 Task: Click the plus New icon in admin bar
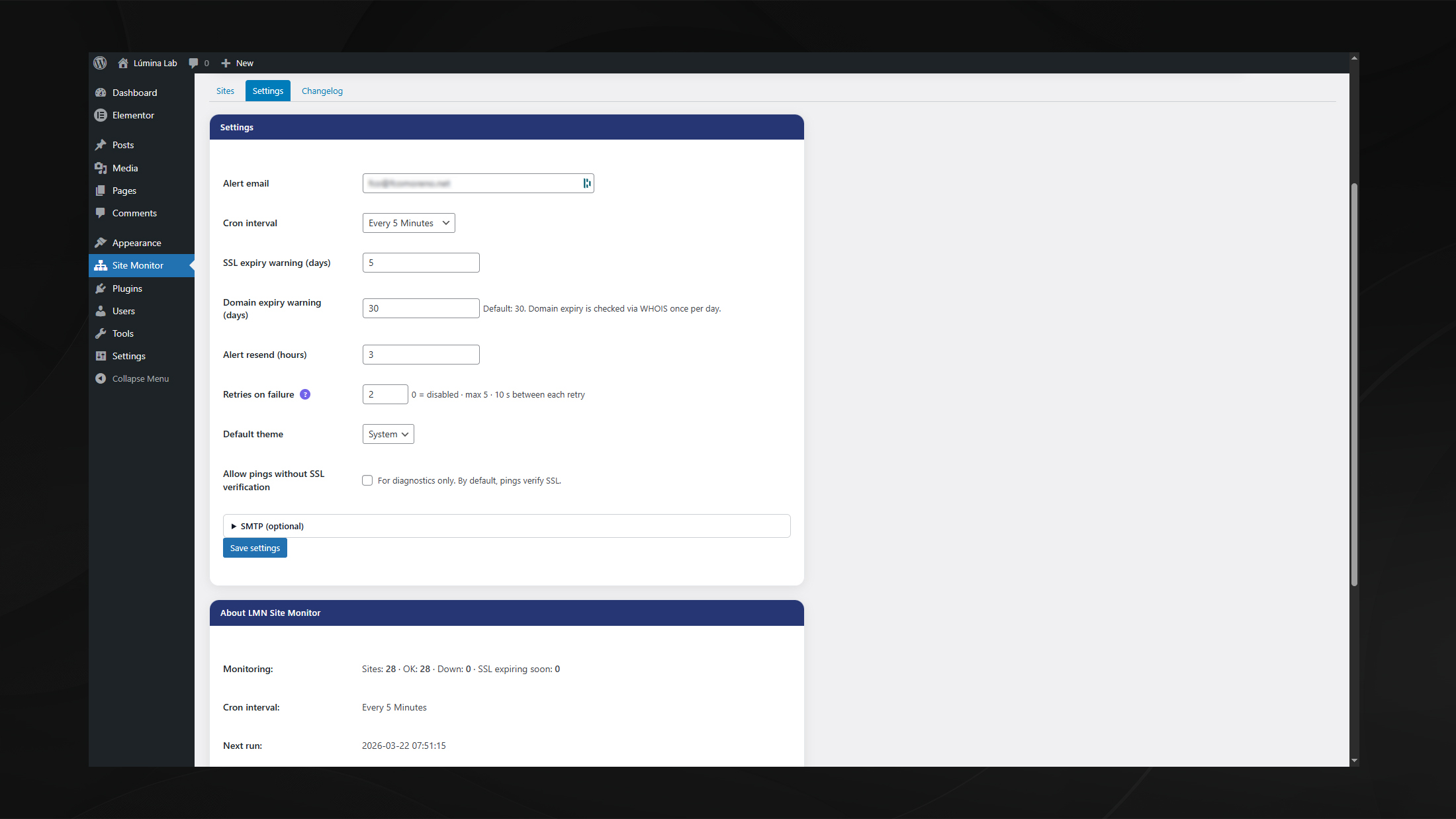pos(226,63)
